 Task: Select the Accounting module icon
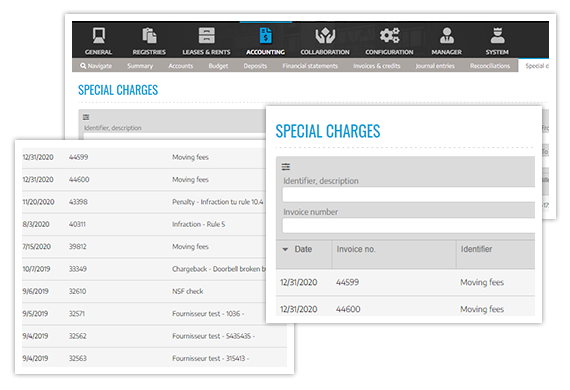coord(266,36)
